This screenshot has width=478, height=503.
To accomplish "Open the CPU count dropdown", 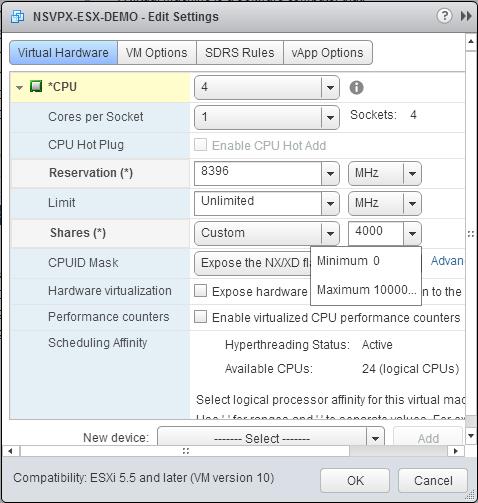I will coord(267,87).
